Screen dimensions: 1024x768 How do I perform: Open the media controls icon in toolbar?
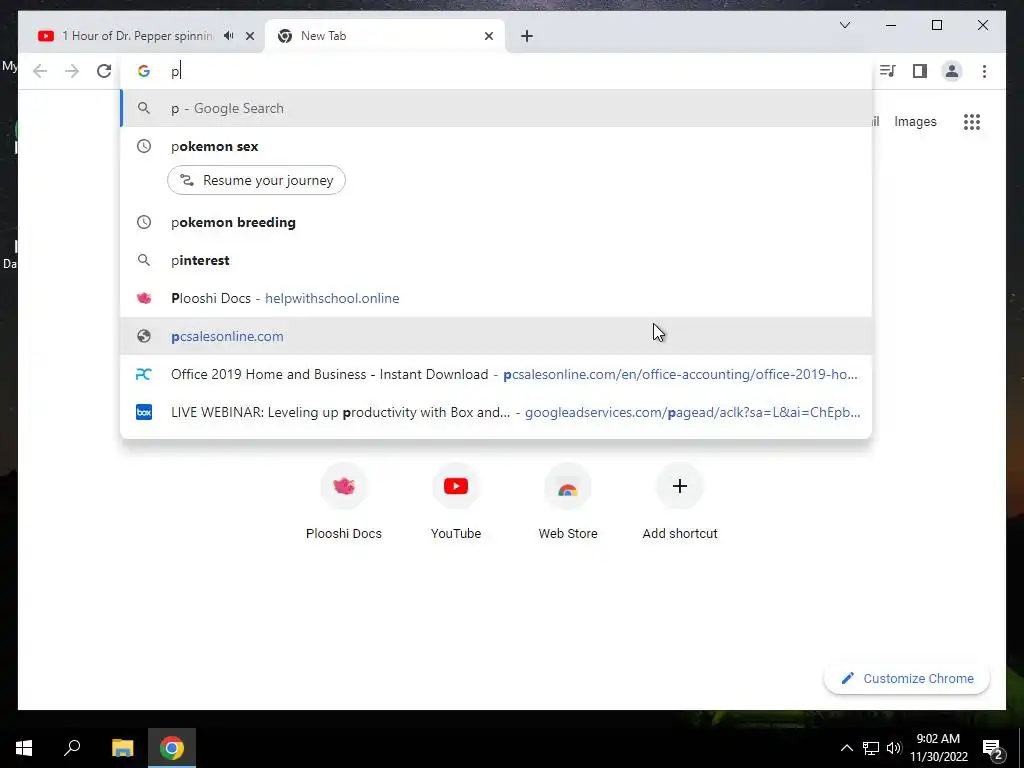pyautogui.click(x=888, y=71)
